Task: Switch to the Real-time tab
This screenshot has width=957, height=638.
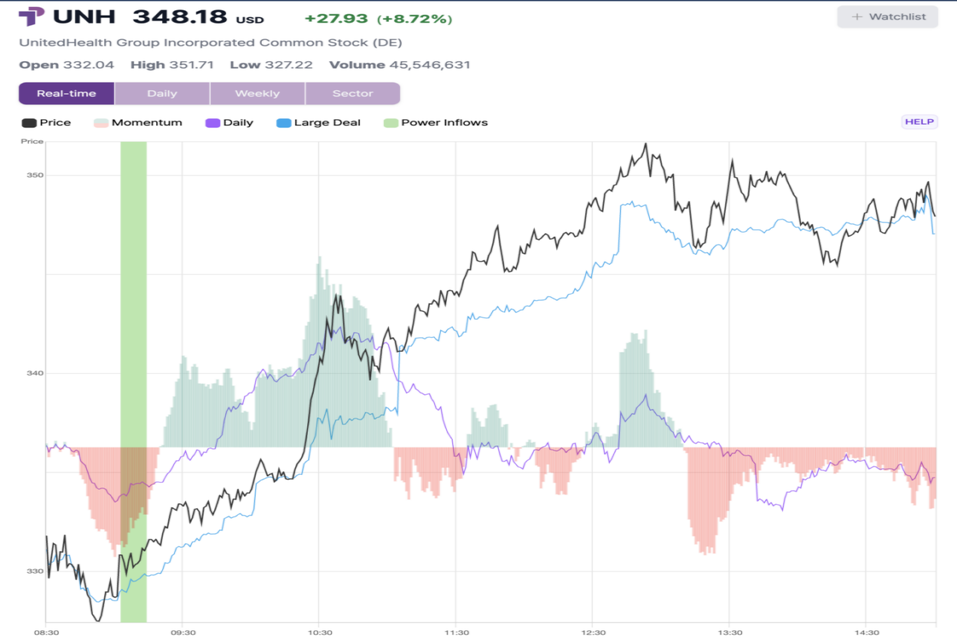Action: pos(66,93)
